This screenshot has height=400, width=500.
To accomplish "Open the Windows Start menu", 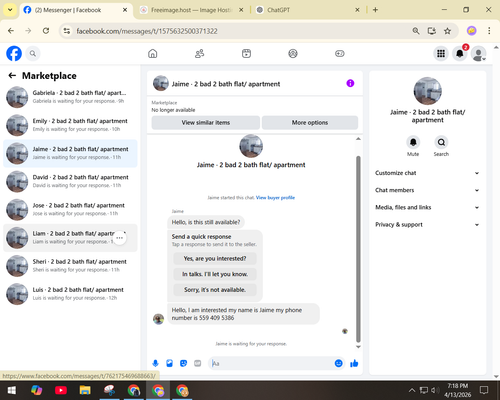I will click(x=12, y=390).
